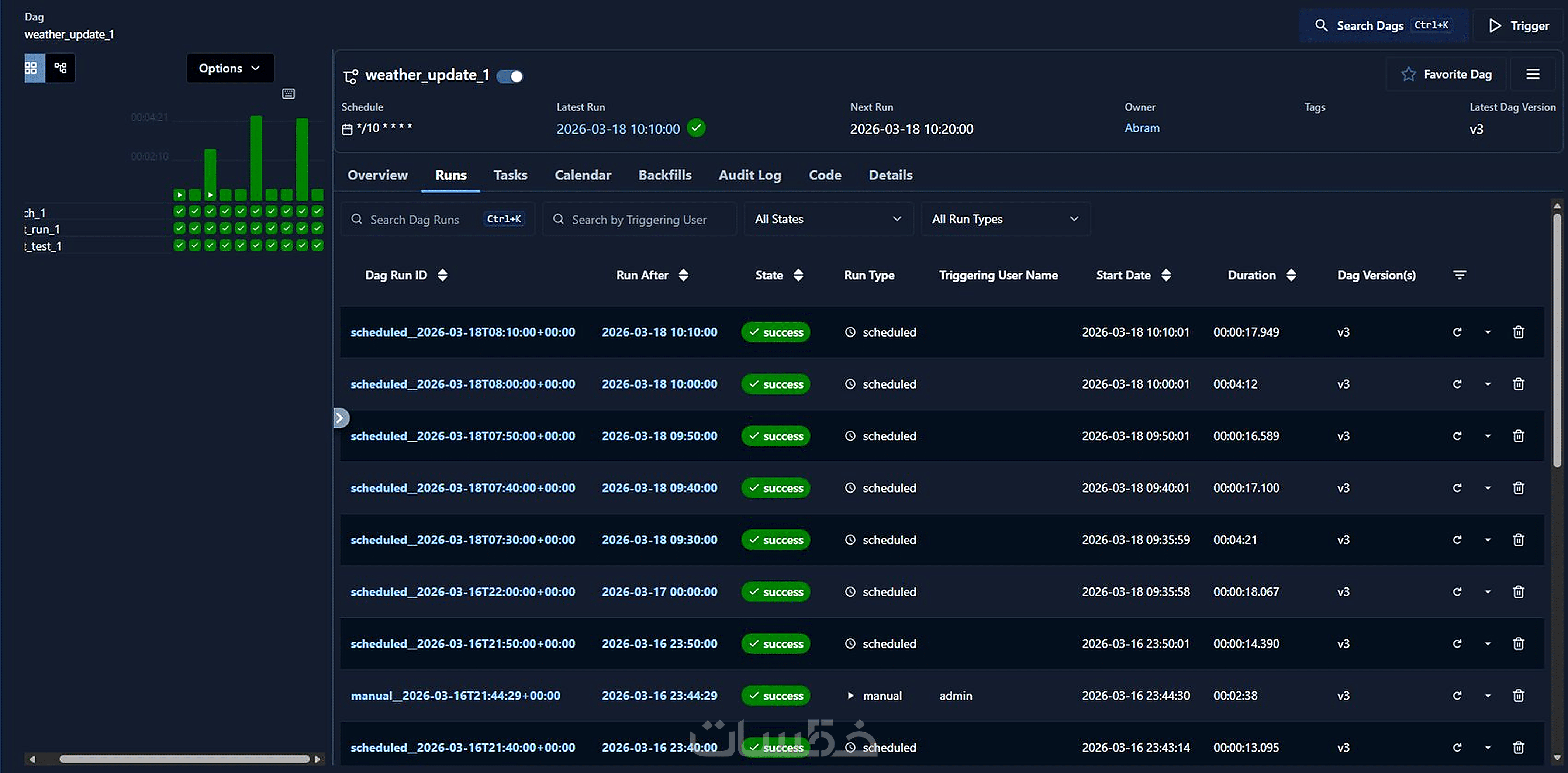The height and width of the screenshot is (773, 1568).
Task: Open the scheduled__2026-03-18T07:50:00+00:00 run link
Action: 463,436
